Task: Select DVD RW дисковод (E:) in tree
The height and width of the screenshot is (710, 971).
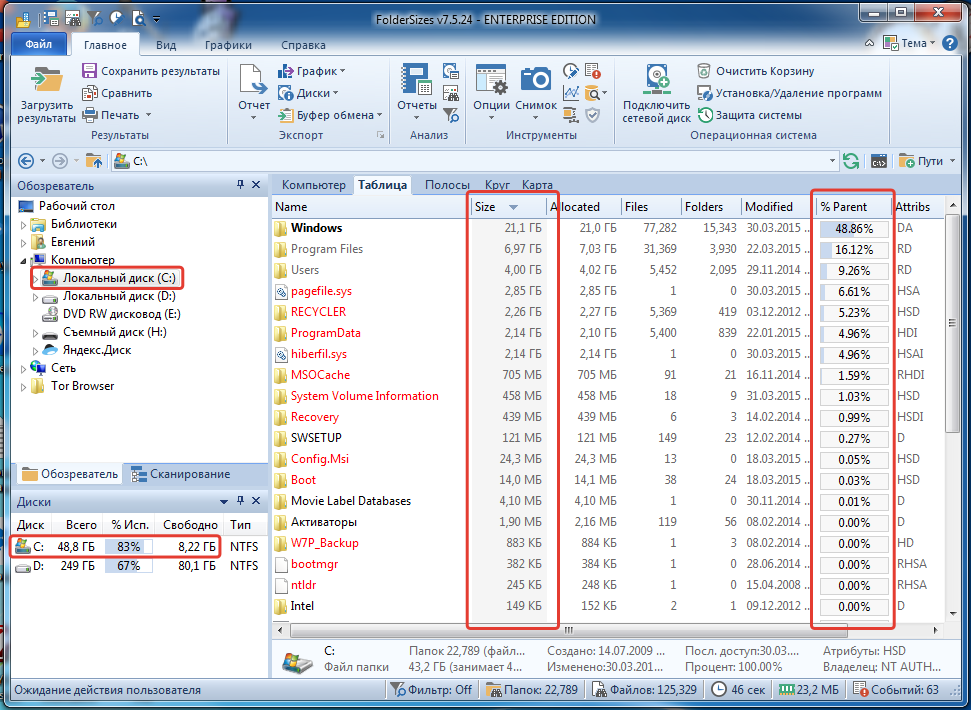Action: coord(121,314)
